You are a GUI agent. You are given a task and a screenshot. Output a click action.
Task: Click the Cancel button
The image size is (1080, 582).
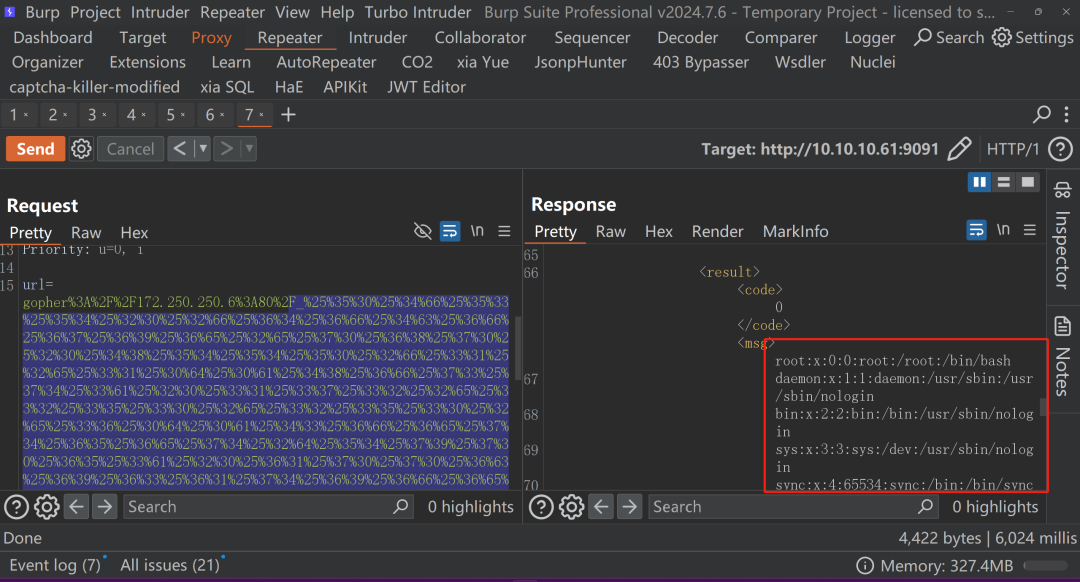click(131, 149)
